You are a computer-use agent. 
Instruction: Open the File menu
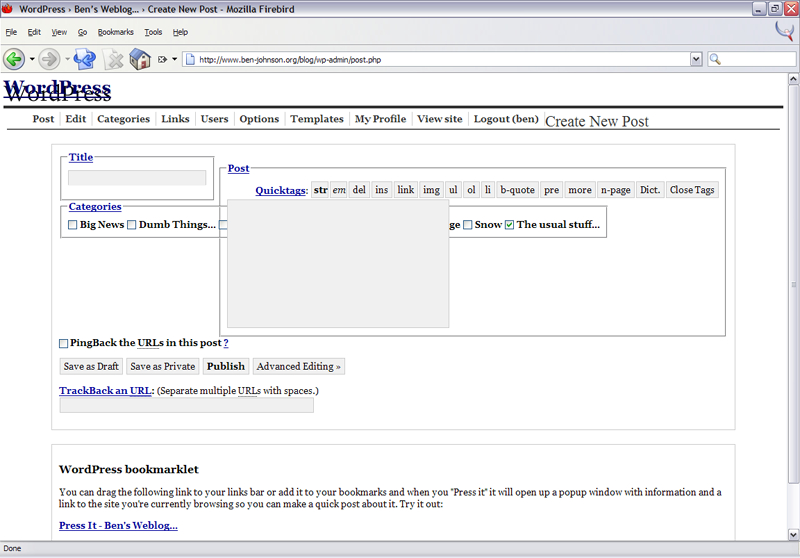coord(11,32)
